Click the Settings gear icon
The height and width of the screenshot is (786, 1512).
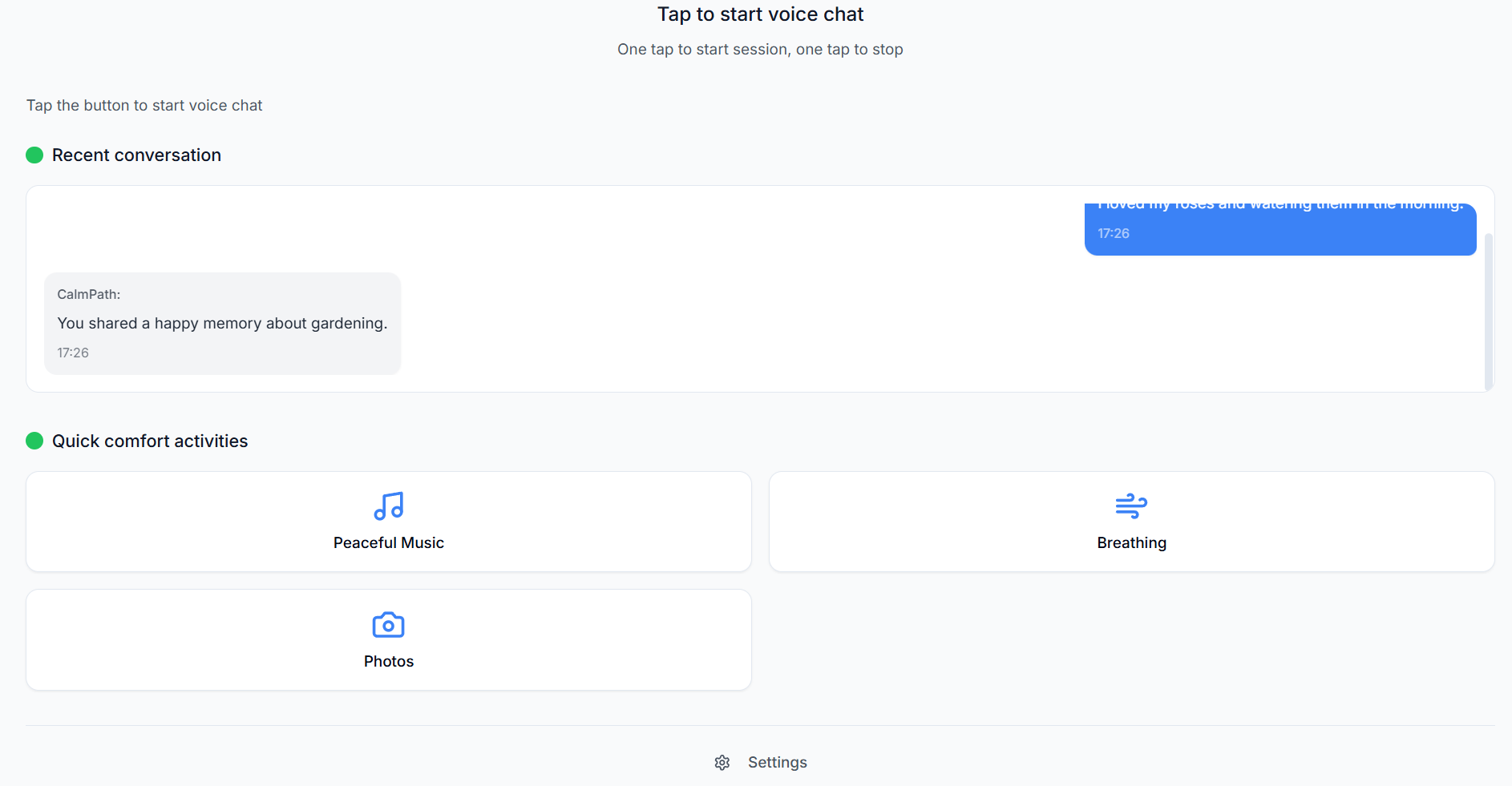tap(722, 763)
